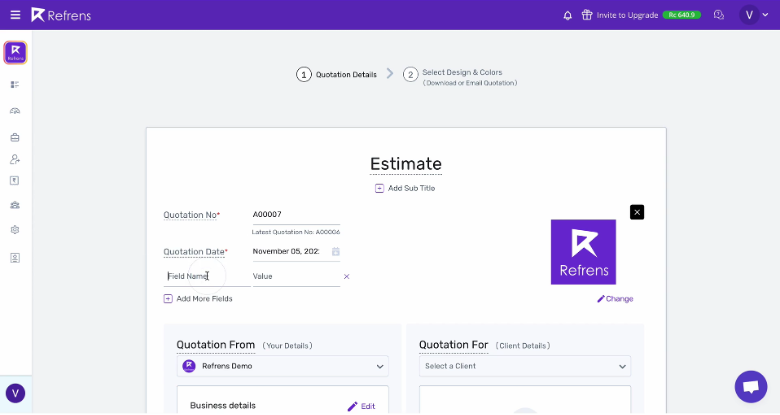
Task: Open the rupee invoice icon in sidebar
Action: coord(14,181)
